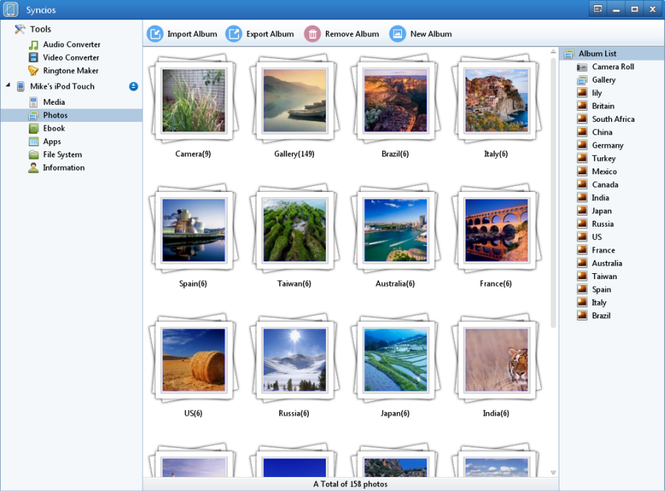Open File System in sidebar
Image resolution: width=665 pixels, height=491 pixels.
tap(55, 154)
